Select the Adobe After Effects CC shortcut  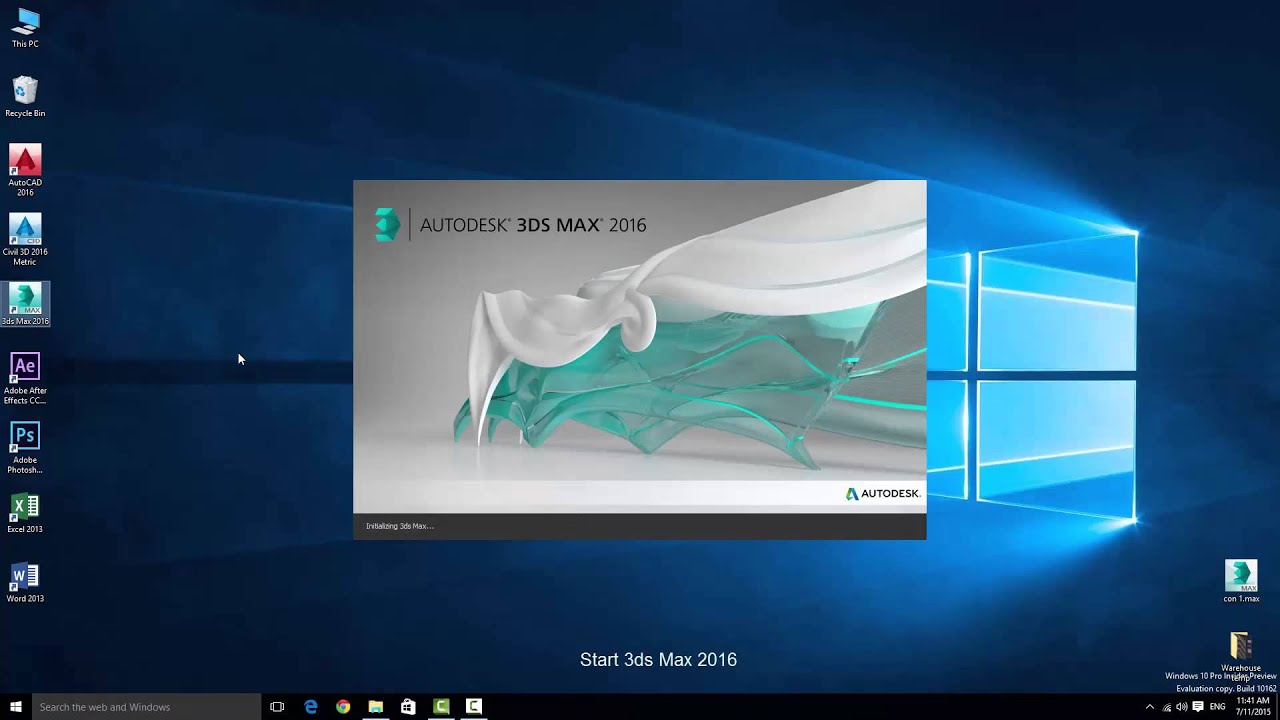pos(25,378)
